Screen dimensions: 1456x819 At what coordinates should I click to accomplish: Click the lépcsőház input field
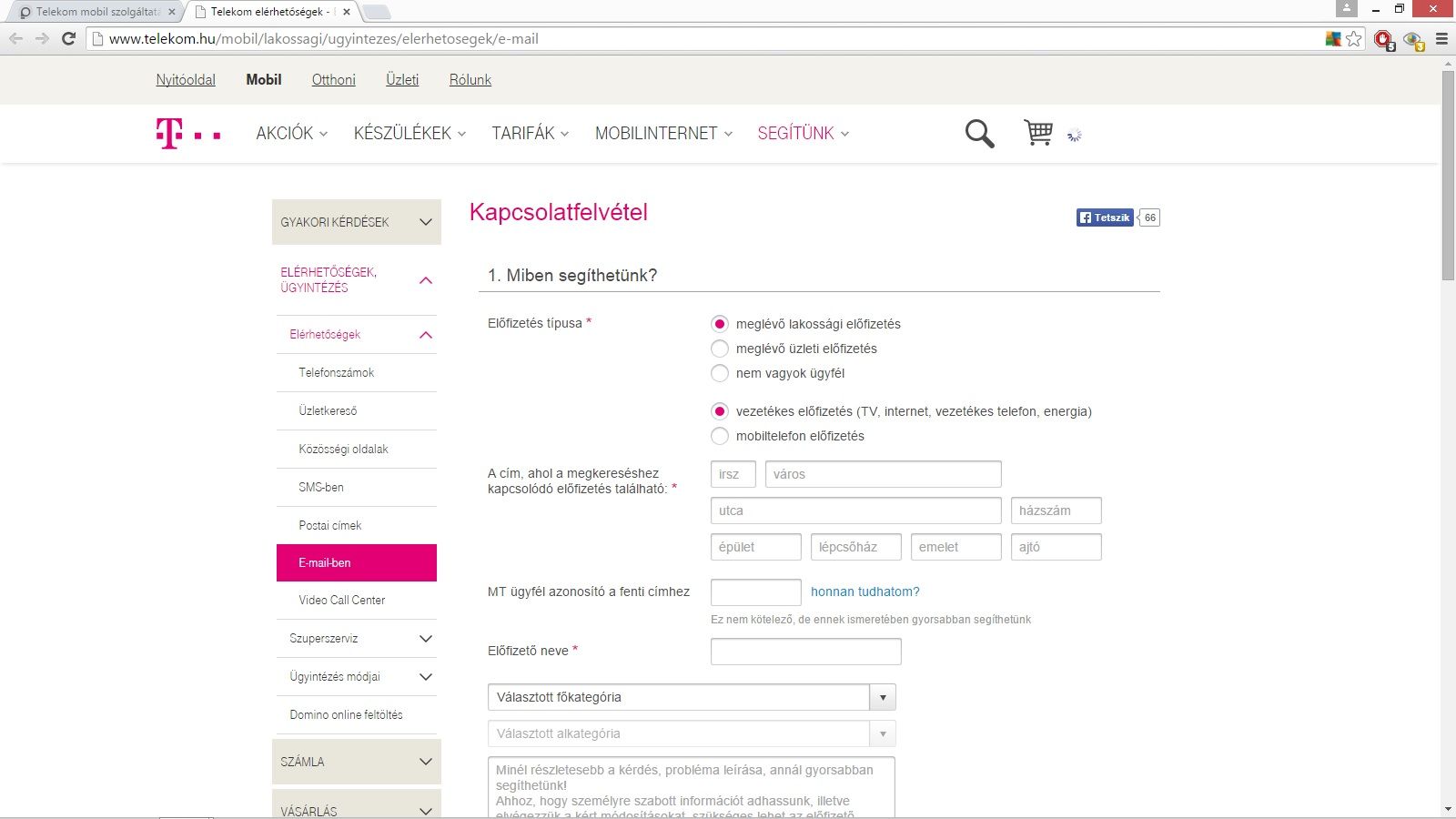point(856,547)
